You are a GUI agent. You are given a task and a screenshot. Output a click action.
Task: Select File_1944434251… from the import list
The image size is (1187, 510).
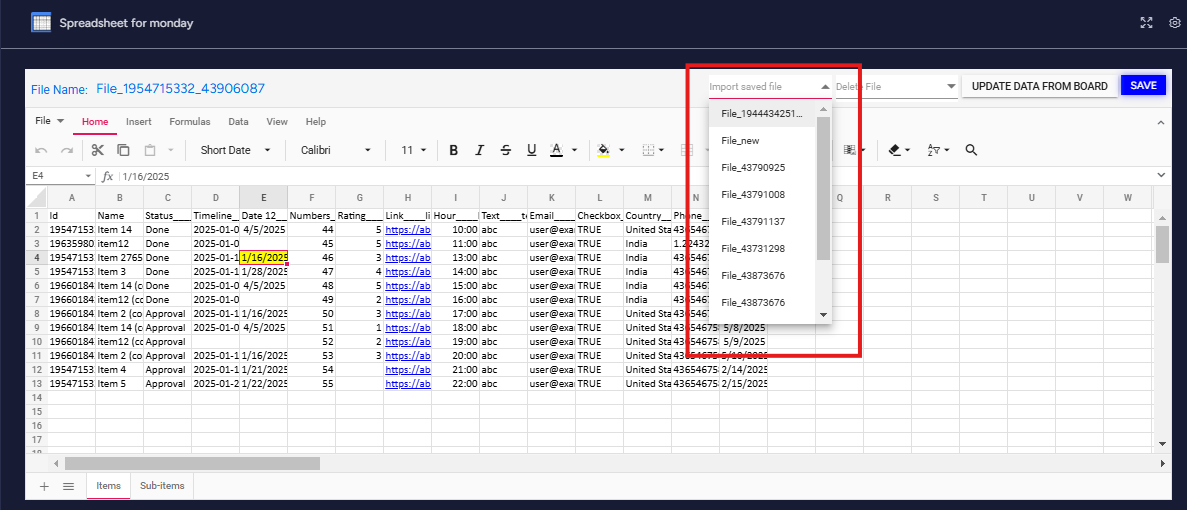(762, 114)
